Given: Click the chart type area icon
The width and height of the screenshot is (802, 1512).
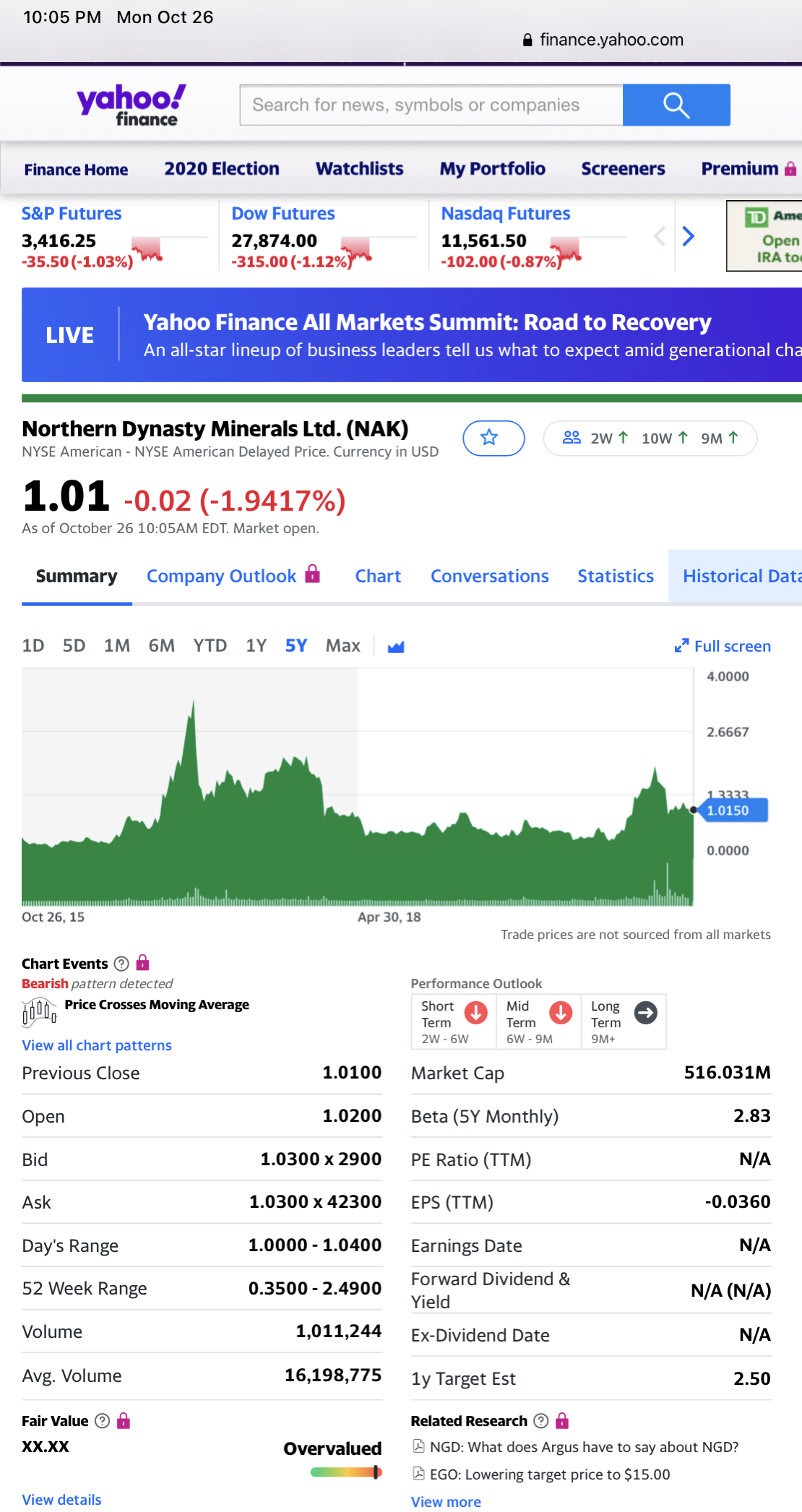Looking at the screenshot, I should click(x=395, y=647).
